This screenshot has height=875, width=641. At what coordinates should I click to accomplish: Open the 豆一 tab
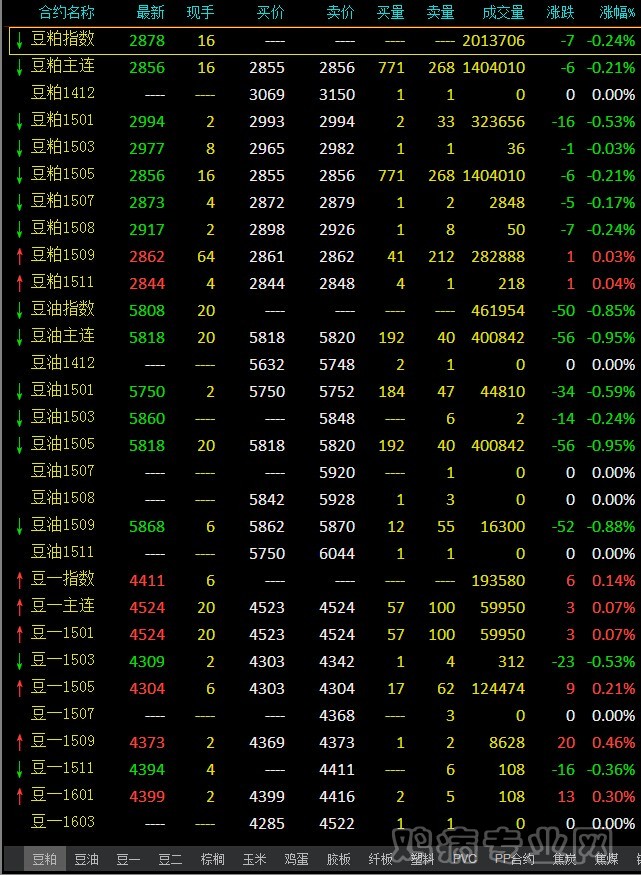point(128,859)
